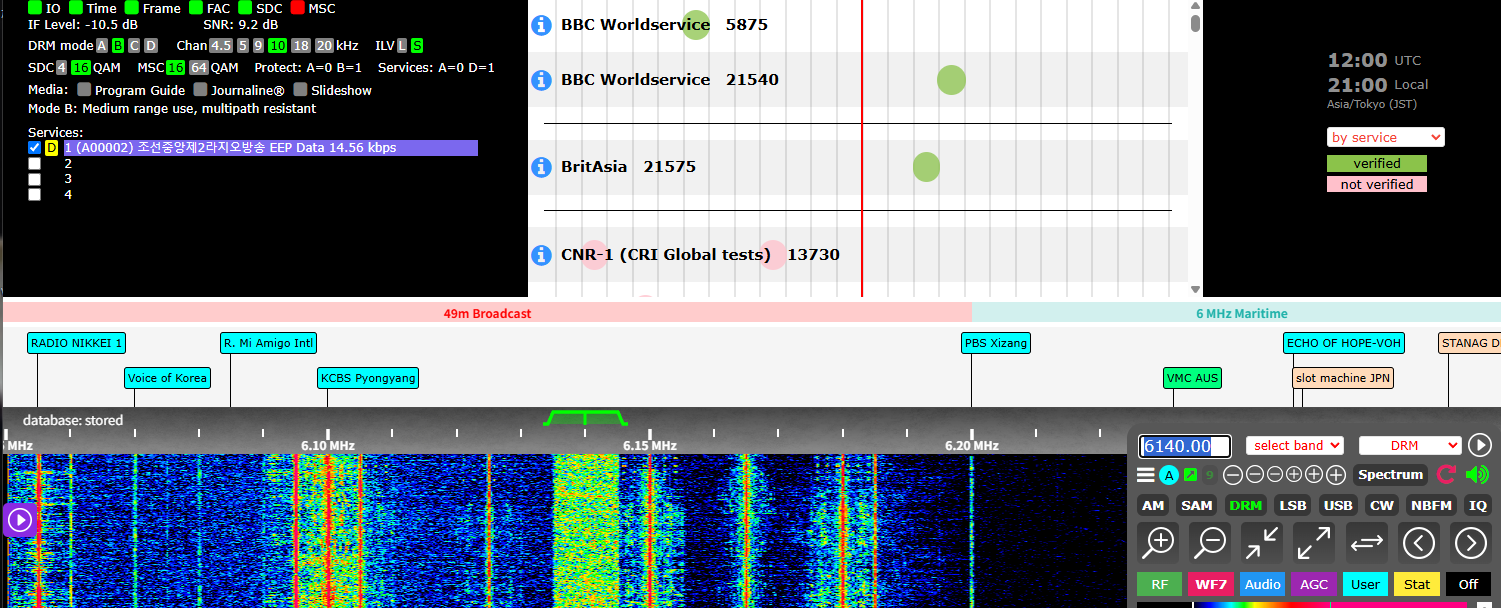Expand the 'by service' sort dropdown
1501x608 pixels.
click(1385, 138)
